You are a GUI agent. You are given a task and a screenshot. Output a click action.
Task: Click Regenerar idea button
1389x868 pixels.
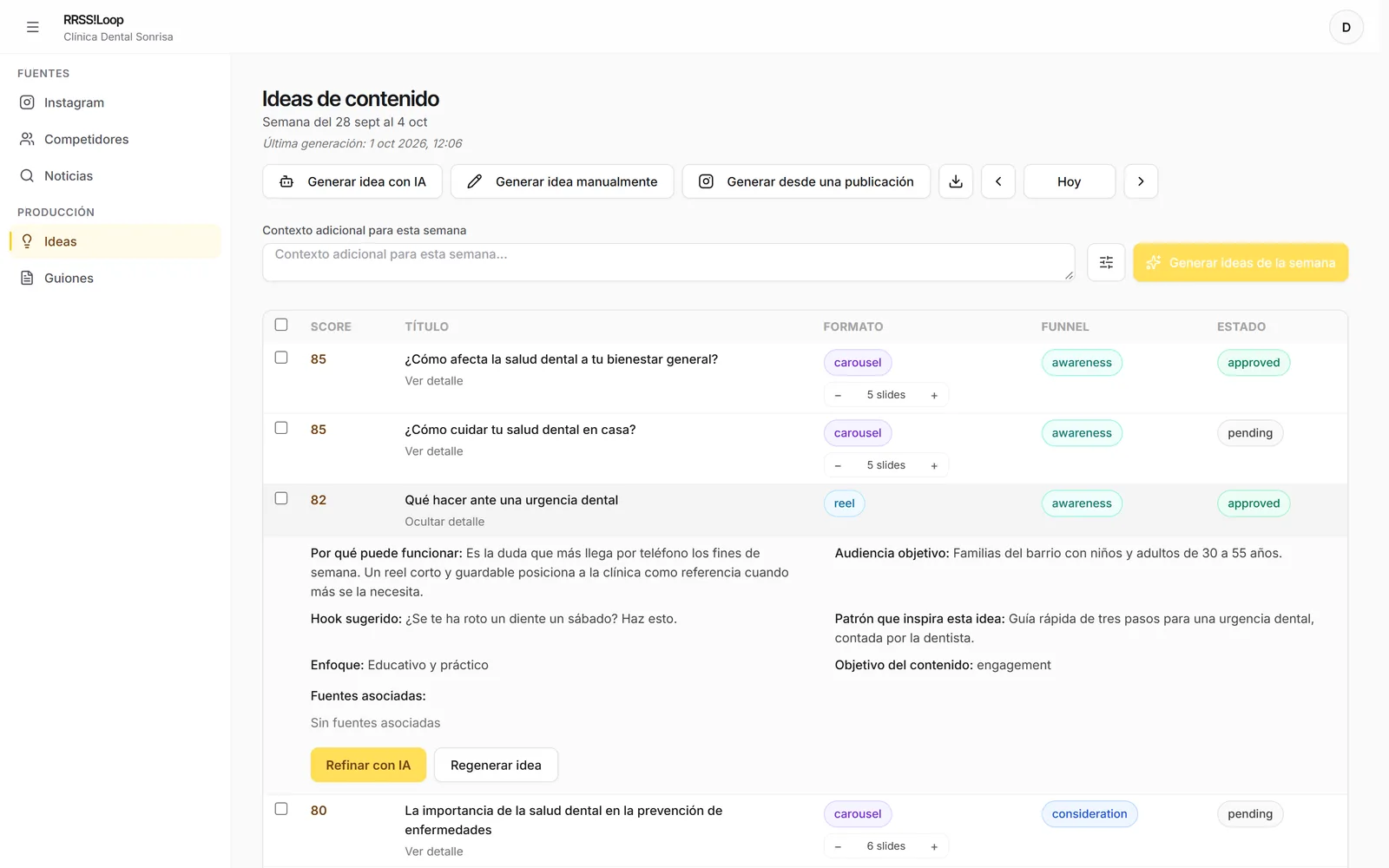click(496, 765)
